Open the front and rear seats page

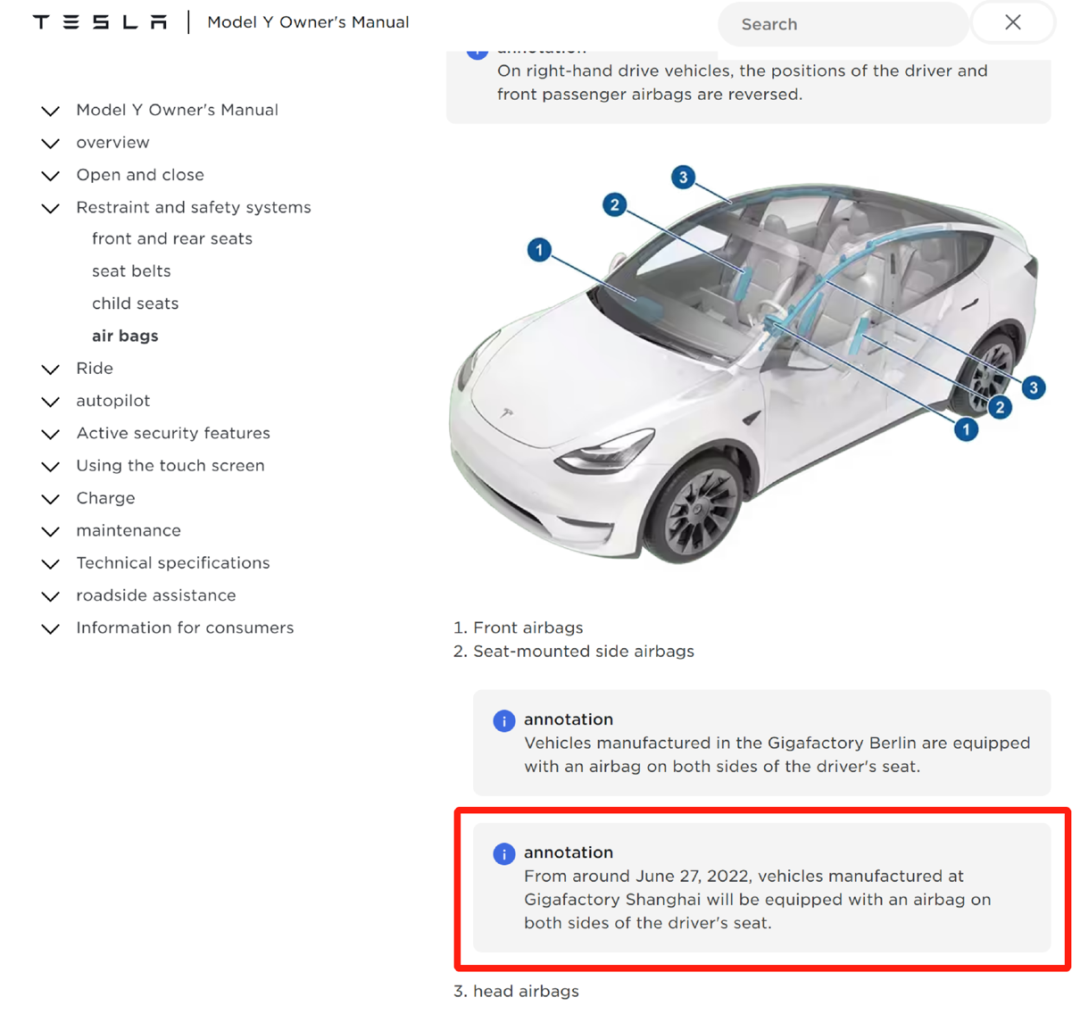point(172,238)
